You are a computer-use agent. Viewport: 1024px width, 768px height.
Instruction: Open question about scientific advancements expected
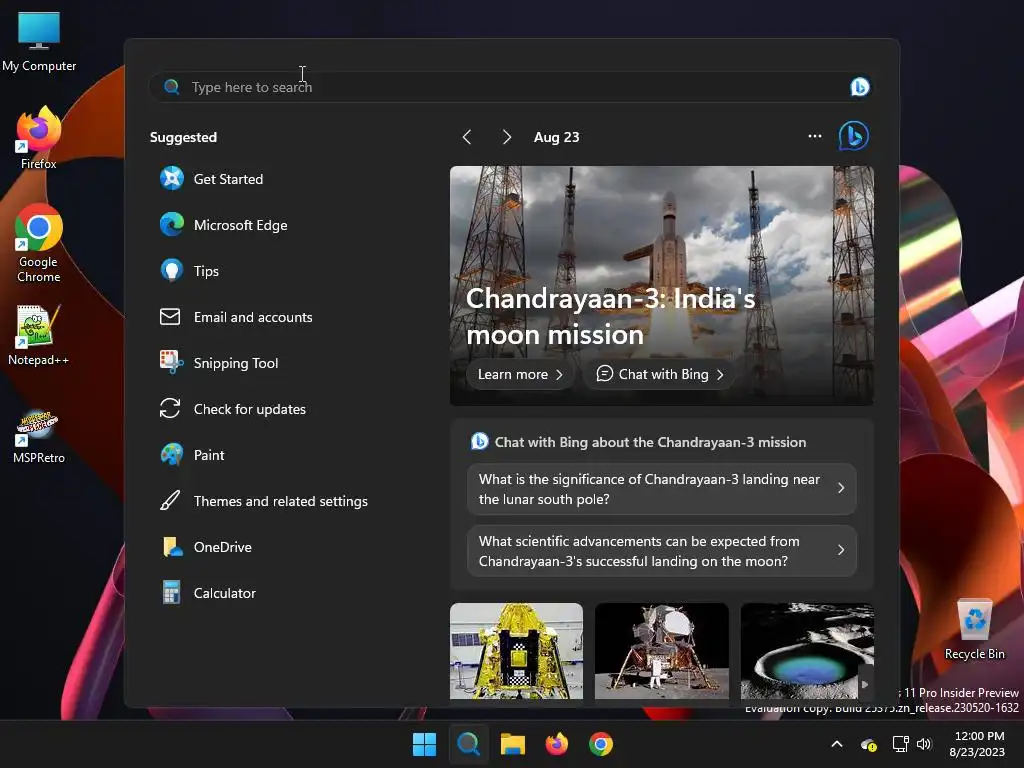(x=662, y=551)
